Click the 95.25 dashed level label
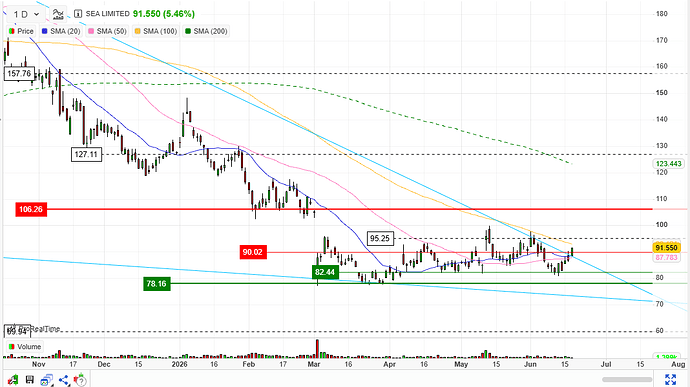The width and height of the screenshot is (690, 387). point(380,239)
